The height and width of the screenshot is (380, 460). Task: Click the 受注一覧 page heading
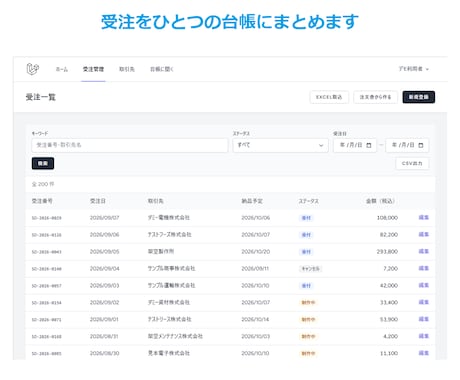(41, 97)
